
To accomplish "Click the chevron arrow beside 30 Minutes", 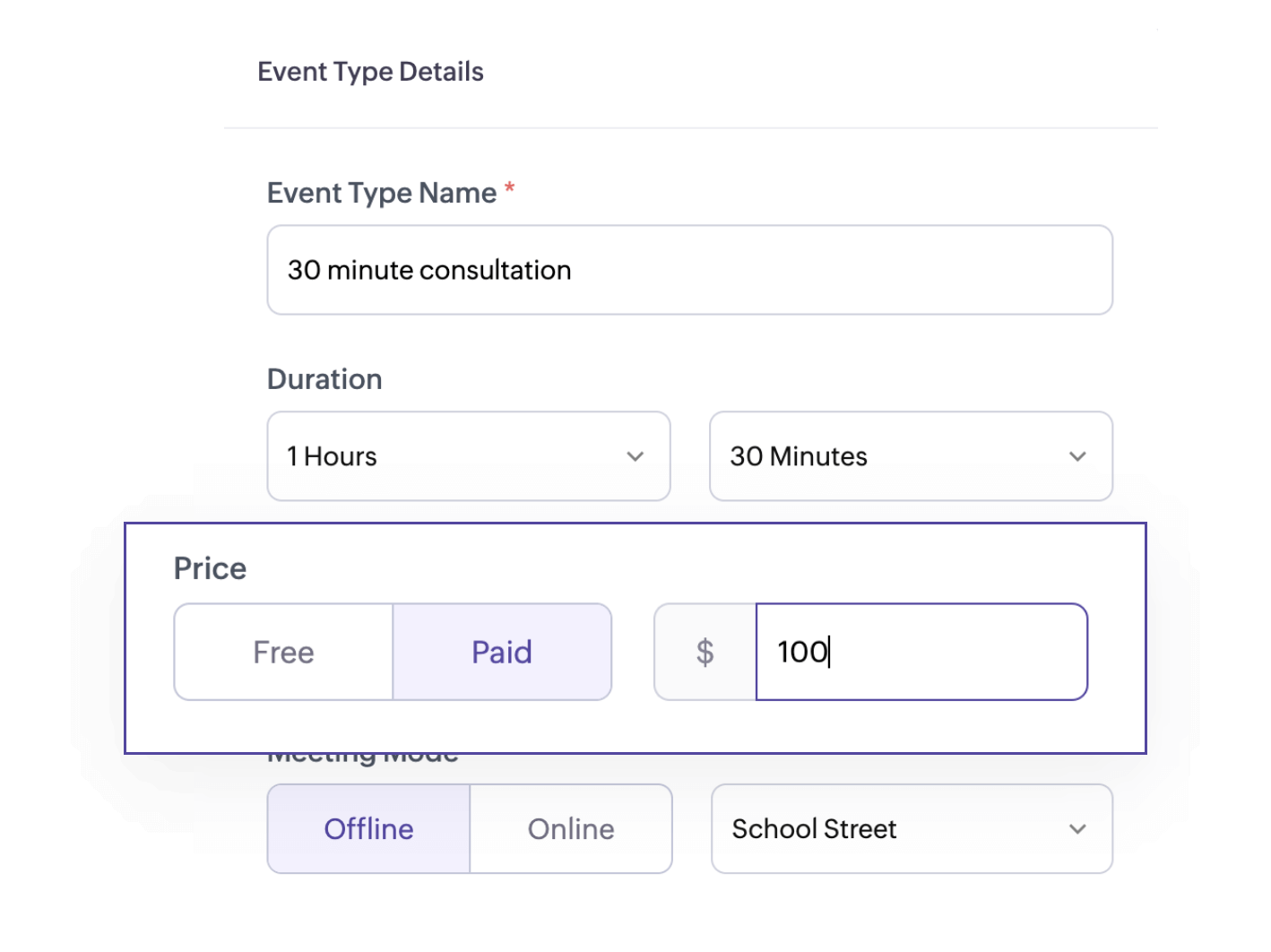I will point(1077,456).
